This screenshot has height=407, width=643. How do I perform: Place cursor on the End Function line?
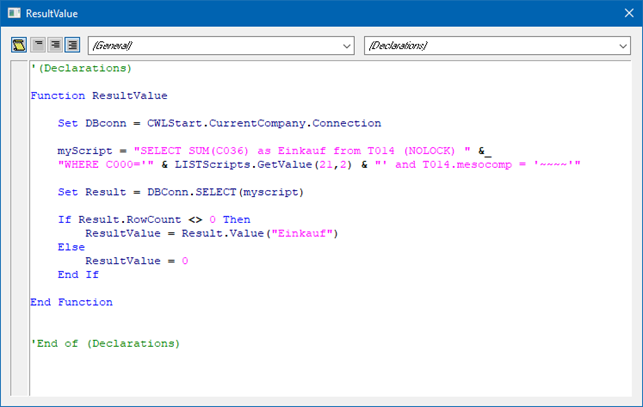[x=72, y=302]
